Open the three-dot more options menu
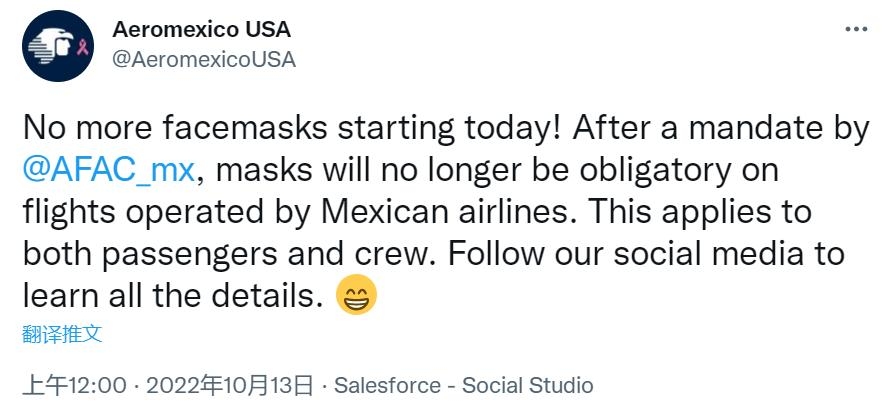892x418 pixels. (x=856, y=30)
